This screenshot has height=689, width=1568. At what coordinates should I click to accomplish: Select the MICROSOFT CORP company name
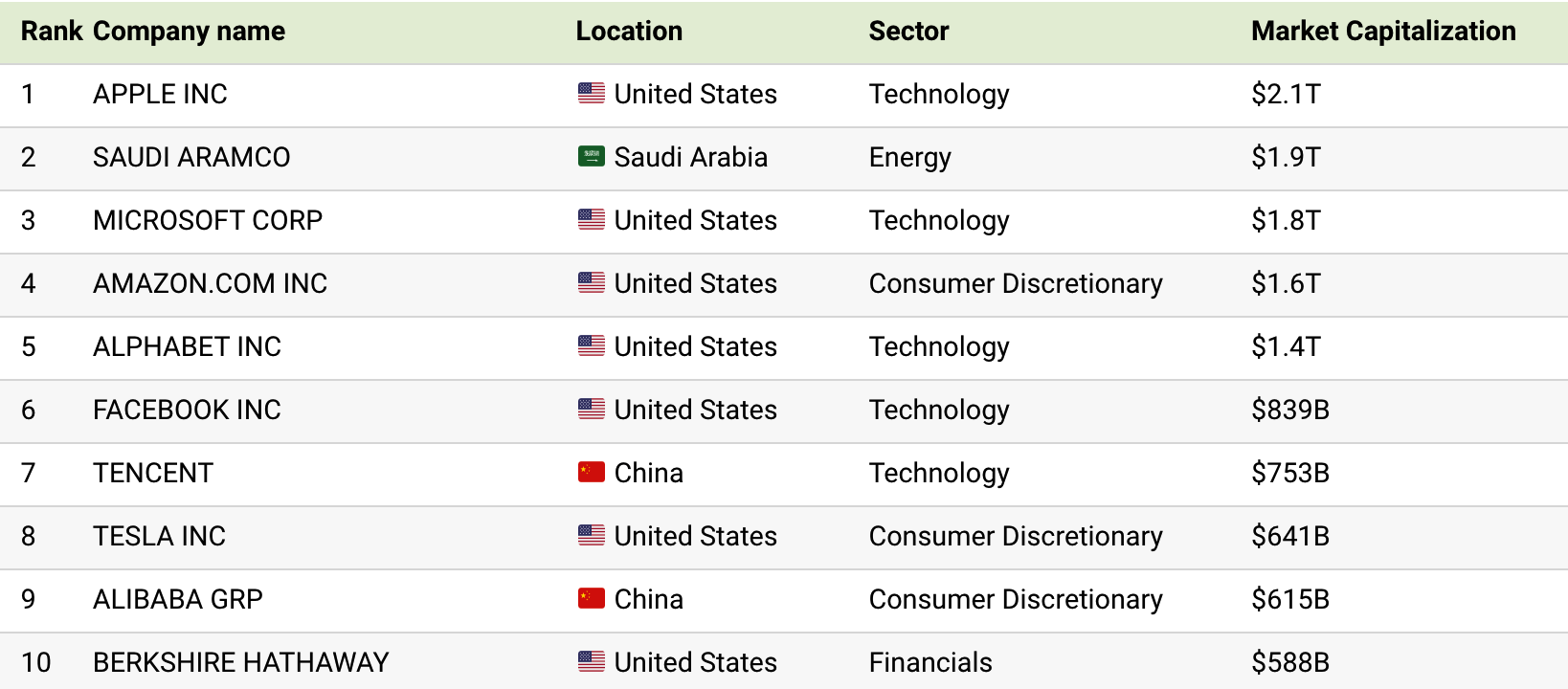208,220
